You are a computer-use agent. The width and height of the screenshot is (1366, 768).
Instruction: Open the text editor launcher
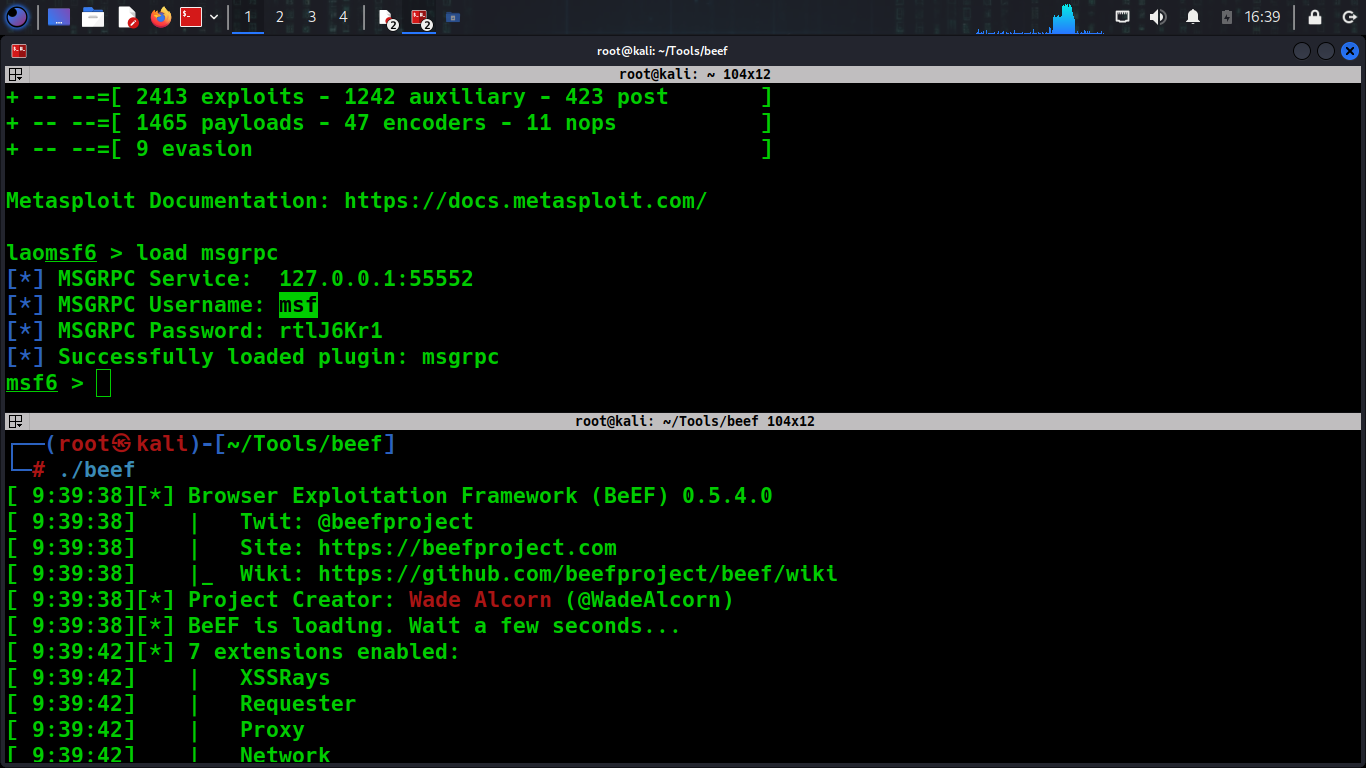[127, 17]
